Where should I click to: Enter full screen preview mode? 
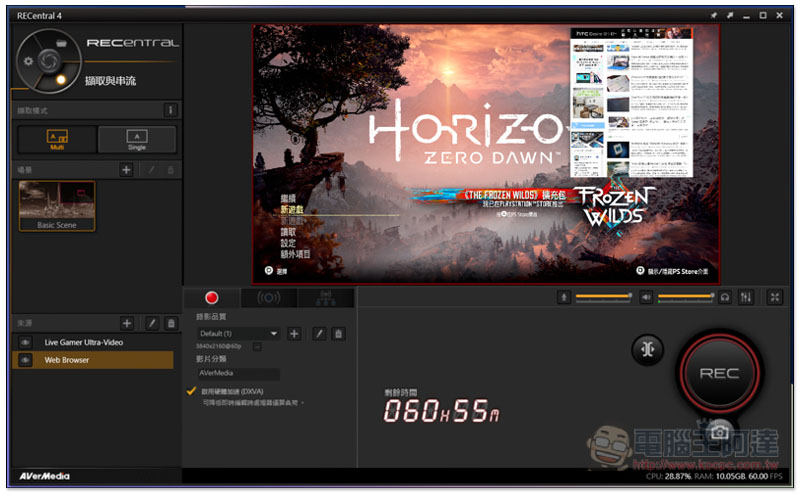774,297
